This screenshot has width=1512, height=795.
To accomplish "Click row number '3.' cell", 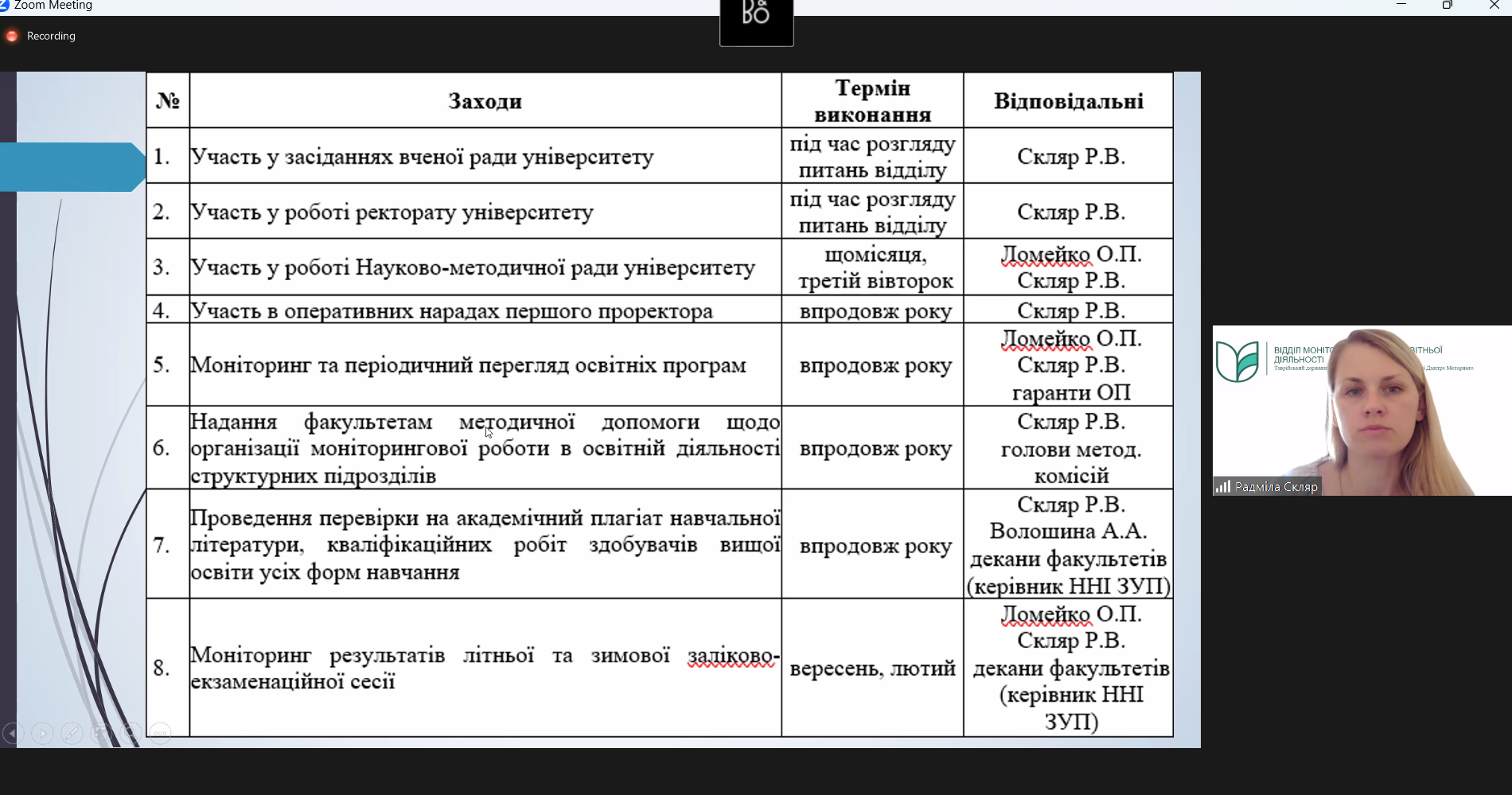I will (x=162, y=267).
